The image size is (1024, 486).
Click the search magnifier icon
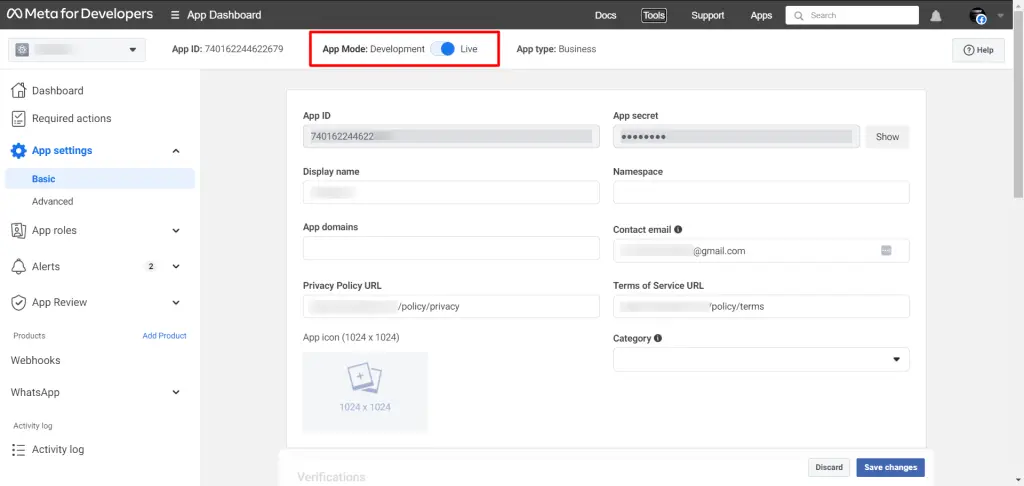(799, 15)
